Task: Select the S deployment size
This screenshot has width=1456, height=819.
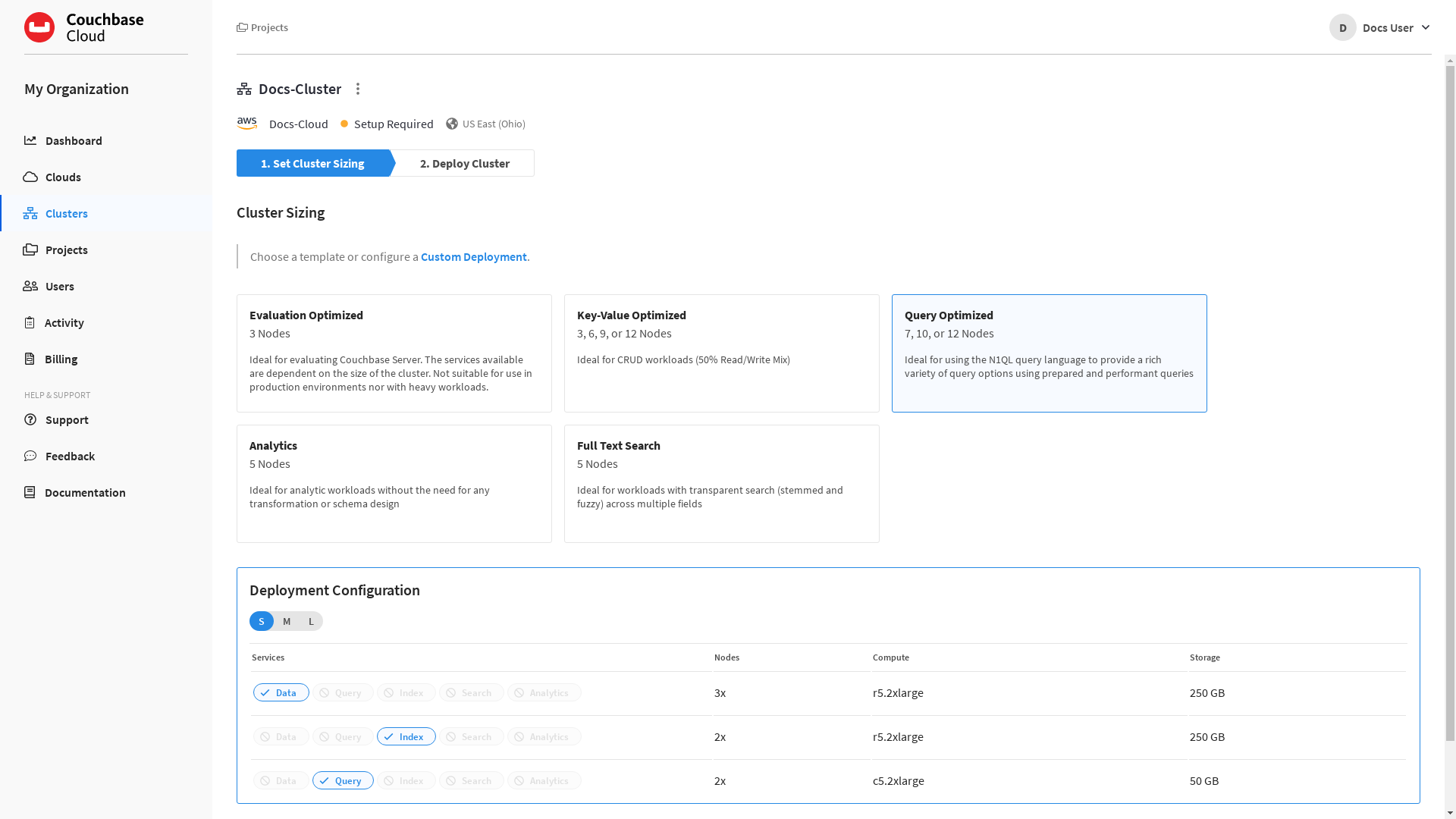Action: [262, 621]
